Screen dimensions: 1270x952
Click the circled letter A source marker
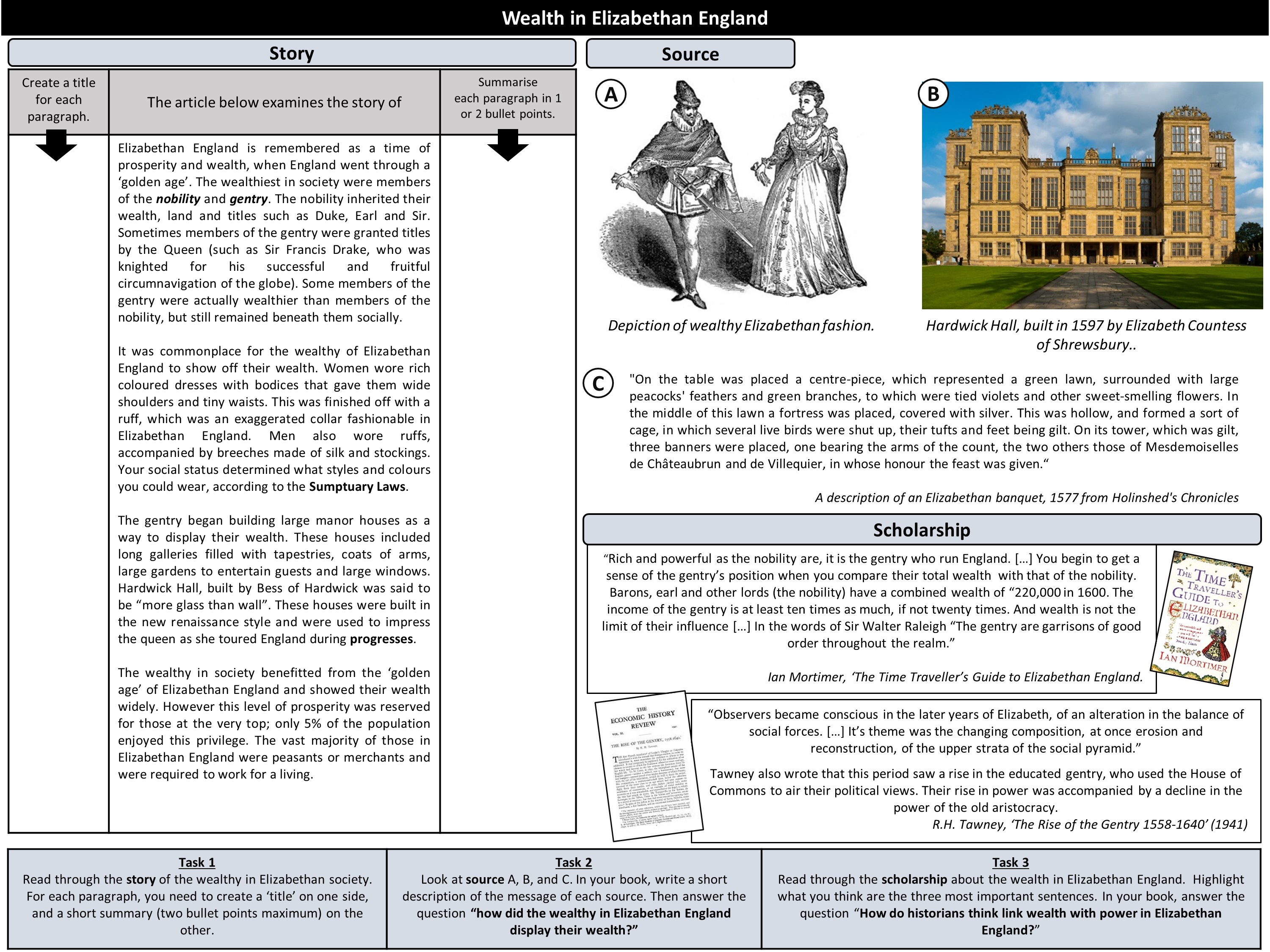click(611, 94)
